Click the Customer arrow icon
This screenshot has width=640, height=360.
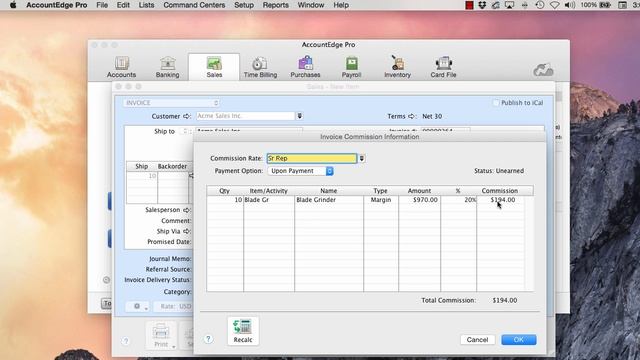pyautogui.click(x=187, y=116)
